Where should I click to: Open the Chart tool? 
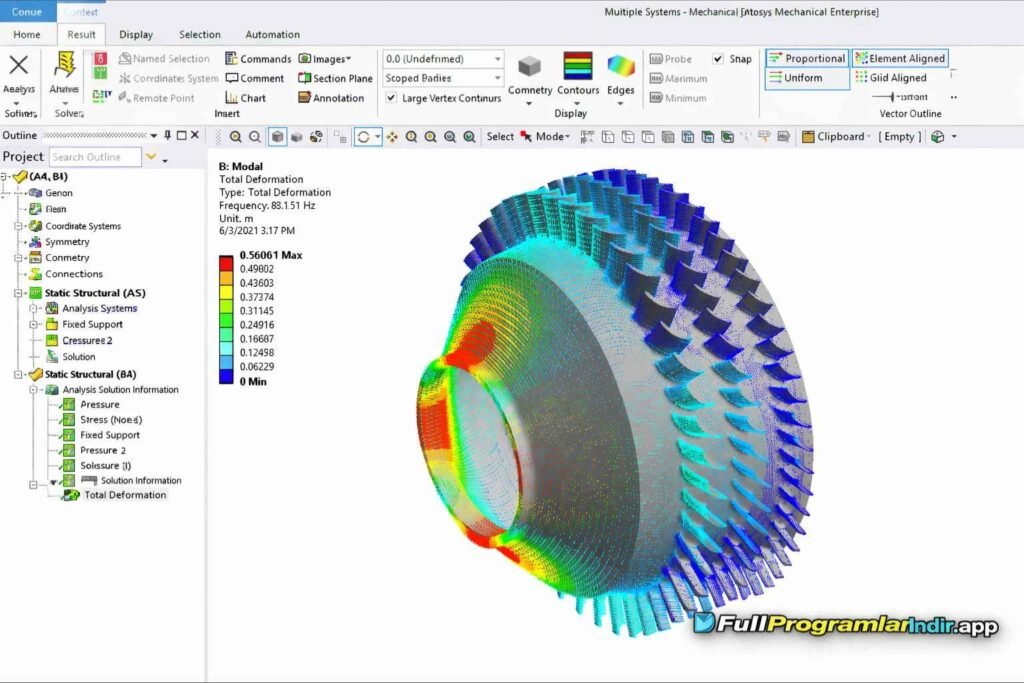pyautogui.click(x=247, y=97)
